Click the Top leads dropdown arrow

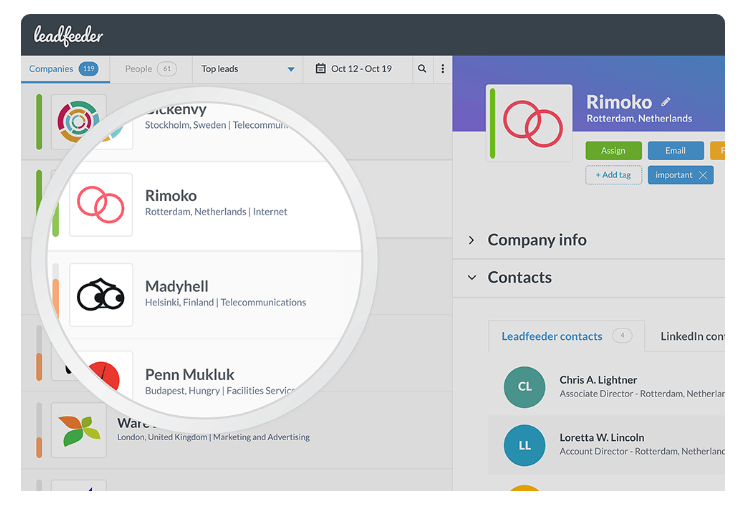coord(291,69)
